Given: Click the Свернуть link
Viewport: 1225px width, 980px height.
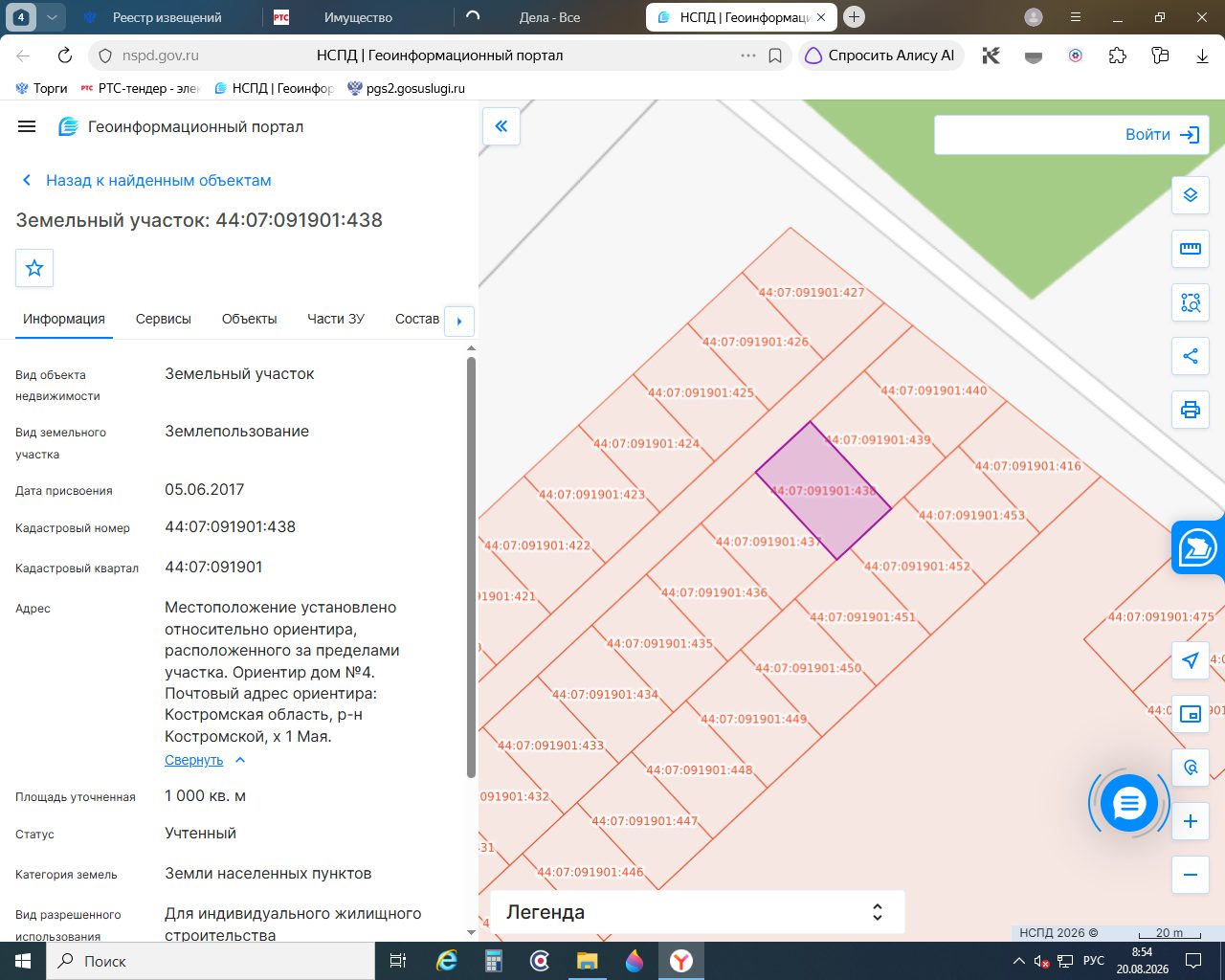Looking at the screenshot, I should click(193, 760).
